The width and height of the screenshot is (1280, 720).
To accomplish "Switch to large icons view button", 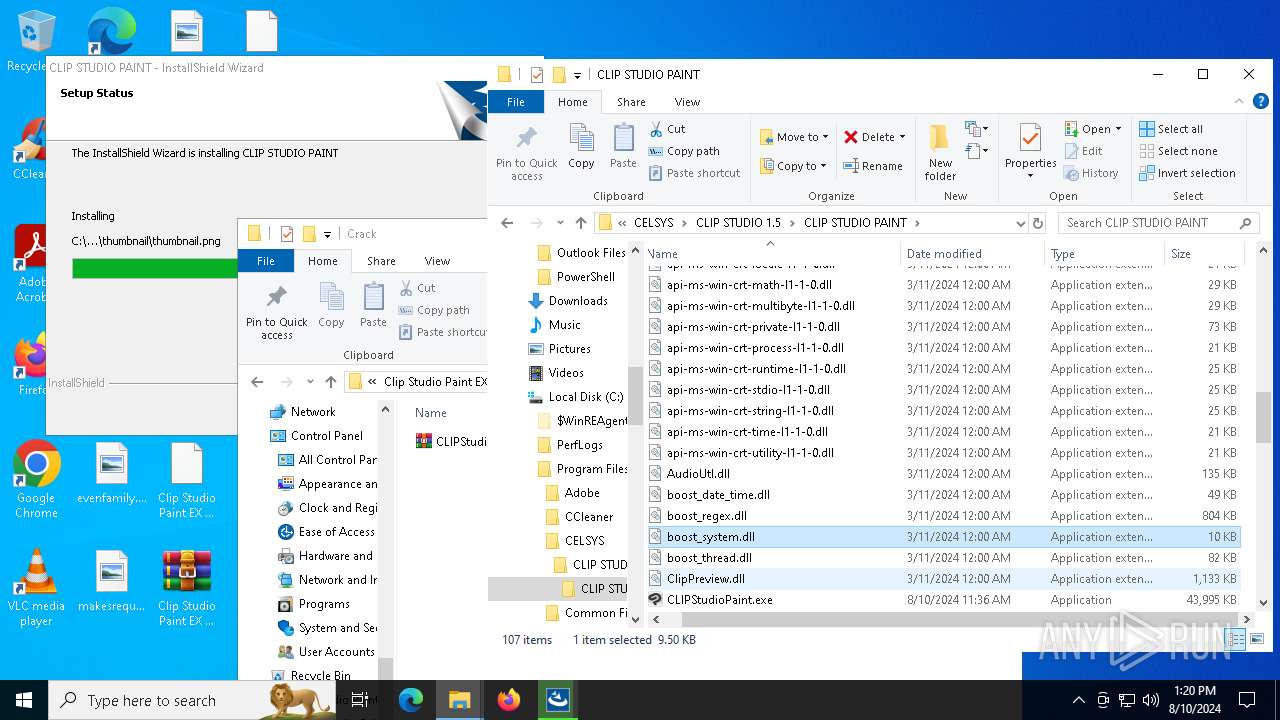I will point(1257,640).
